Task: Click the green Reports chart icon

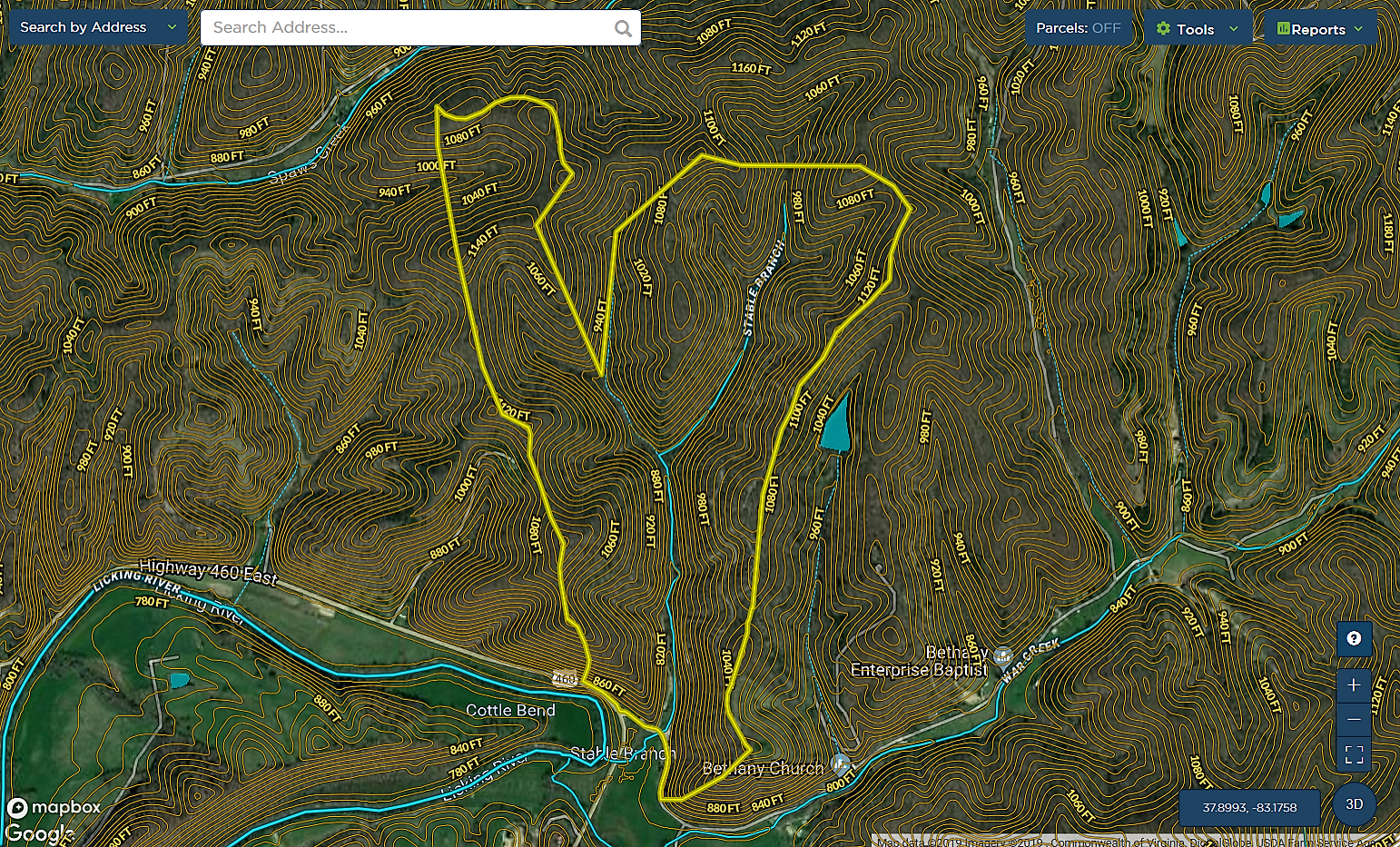Action: (x=1283, y=29)
